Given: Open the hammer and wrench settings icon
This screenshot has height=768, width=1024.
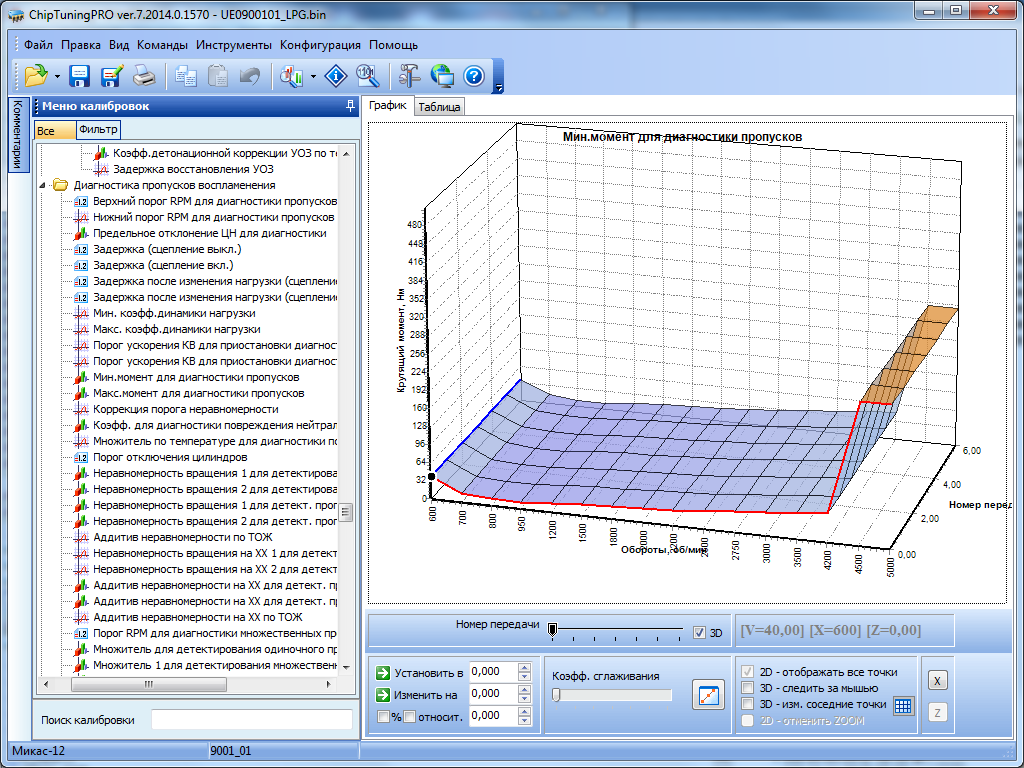Looking at the screenshot, I should pos(410,75).
